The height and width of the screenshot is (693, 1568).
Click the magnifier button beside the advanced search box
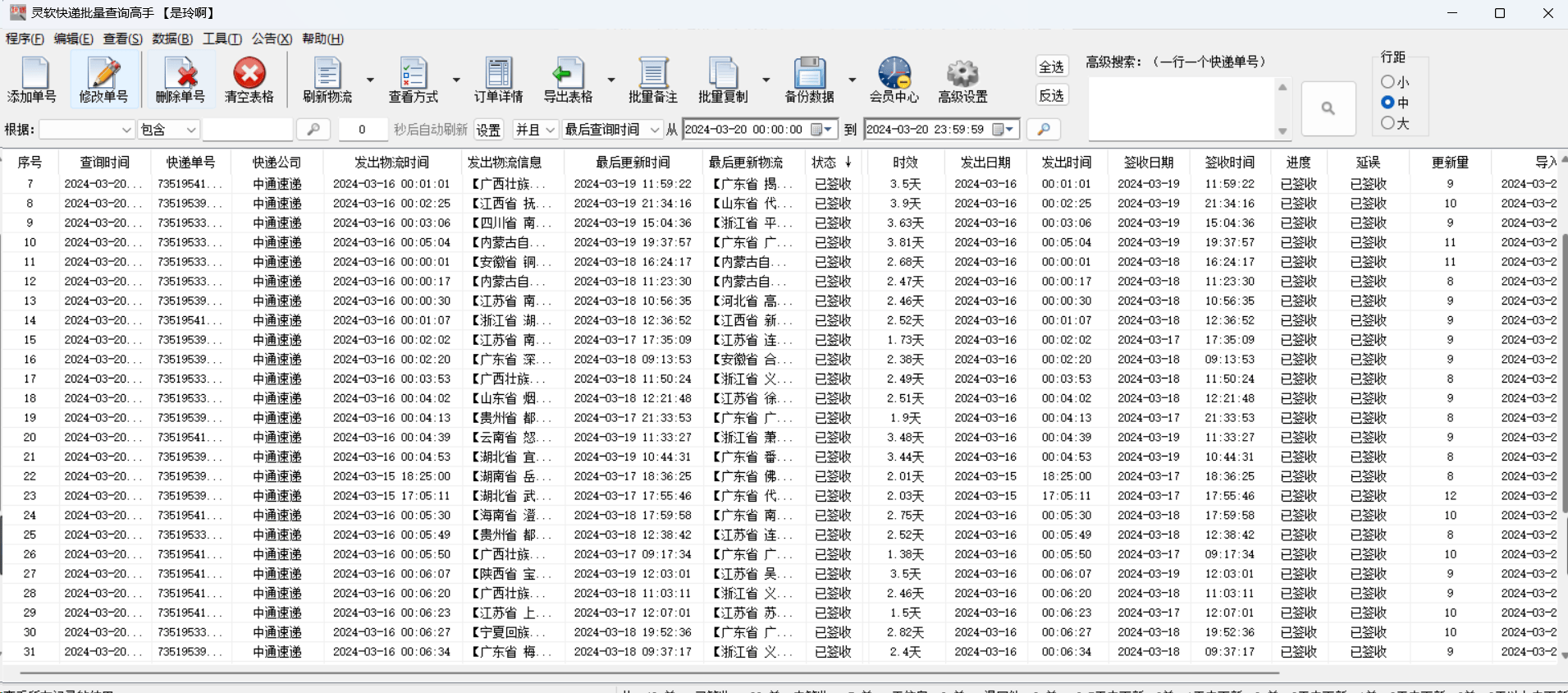tap(1328, 108)
